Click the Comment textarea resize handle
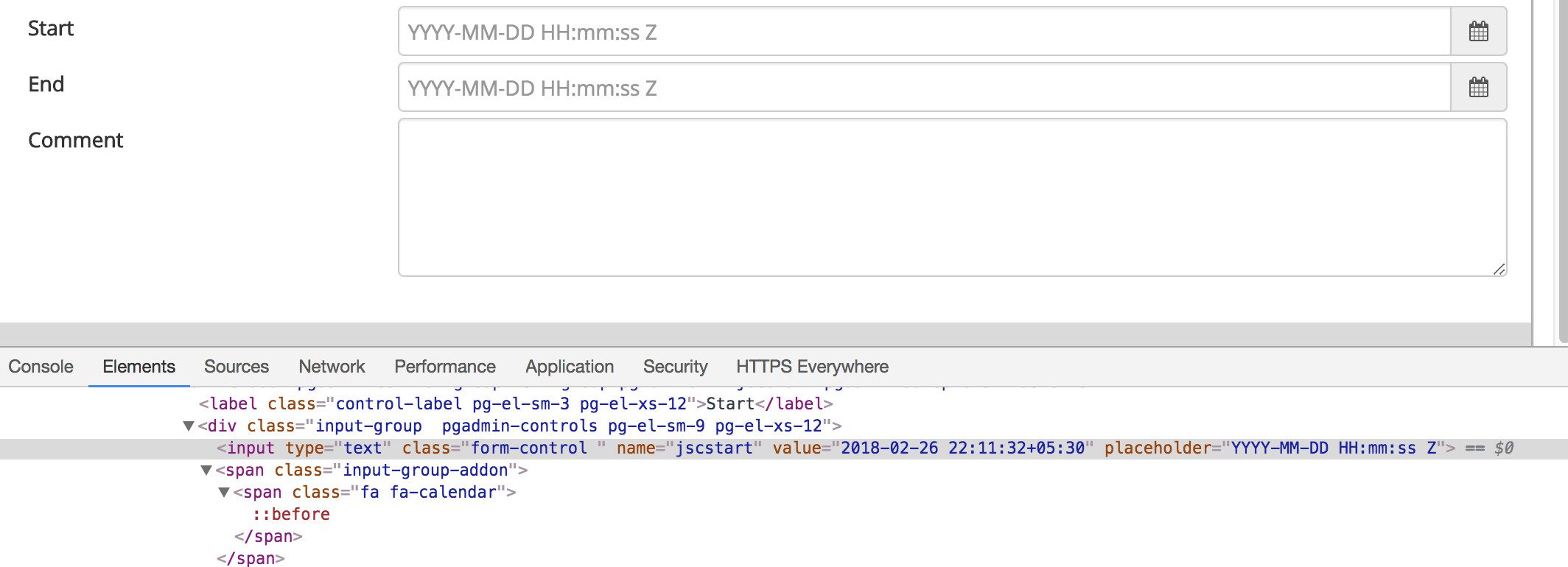The height and width of the screenshot is (567, 1568). pyautogui.click(x=1499, y=270)
